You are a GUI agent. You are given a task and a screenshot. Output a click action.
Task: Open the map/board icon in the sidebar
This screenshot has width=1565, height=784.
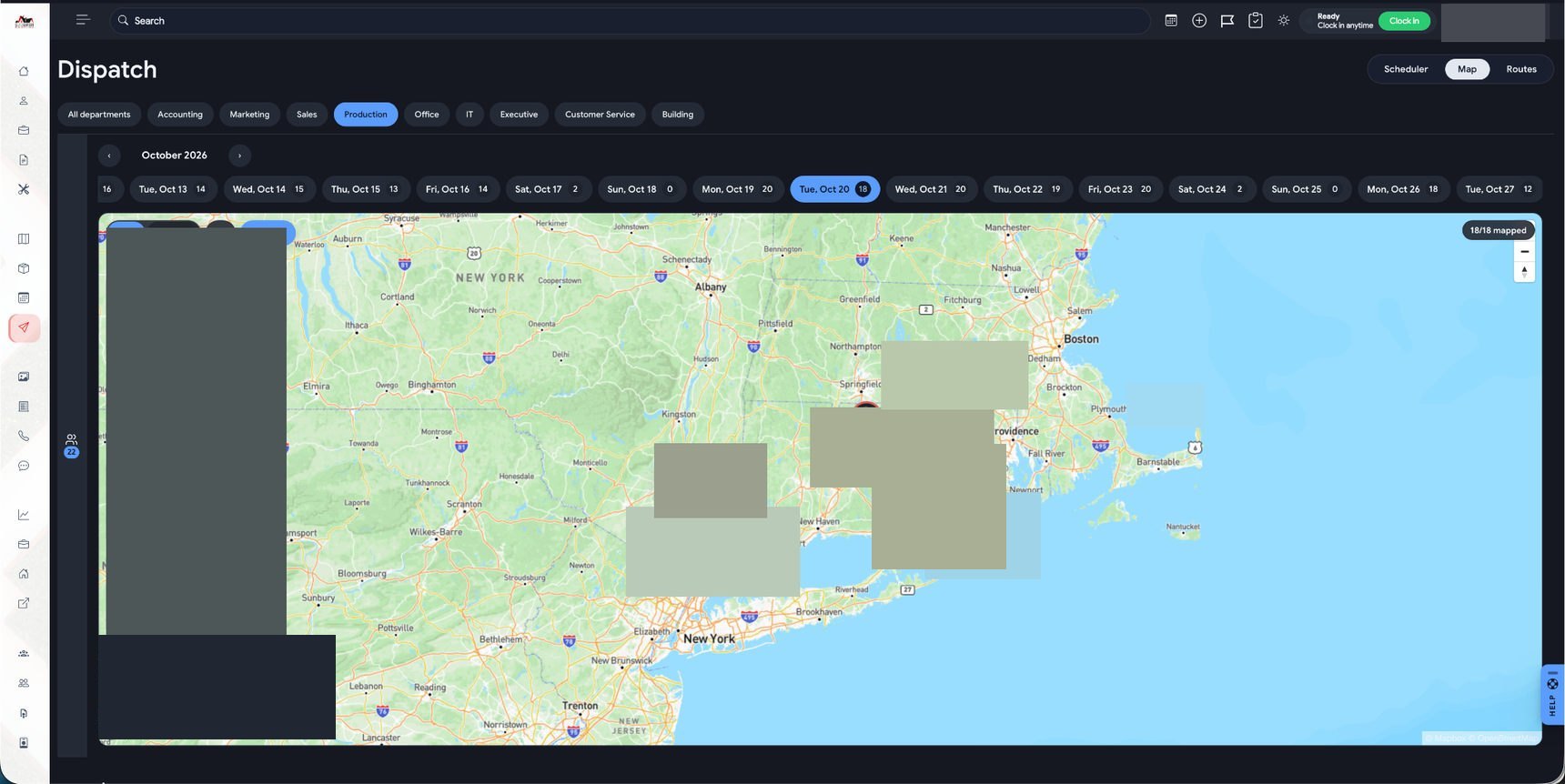(x=24, y=239)
